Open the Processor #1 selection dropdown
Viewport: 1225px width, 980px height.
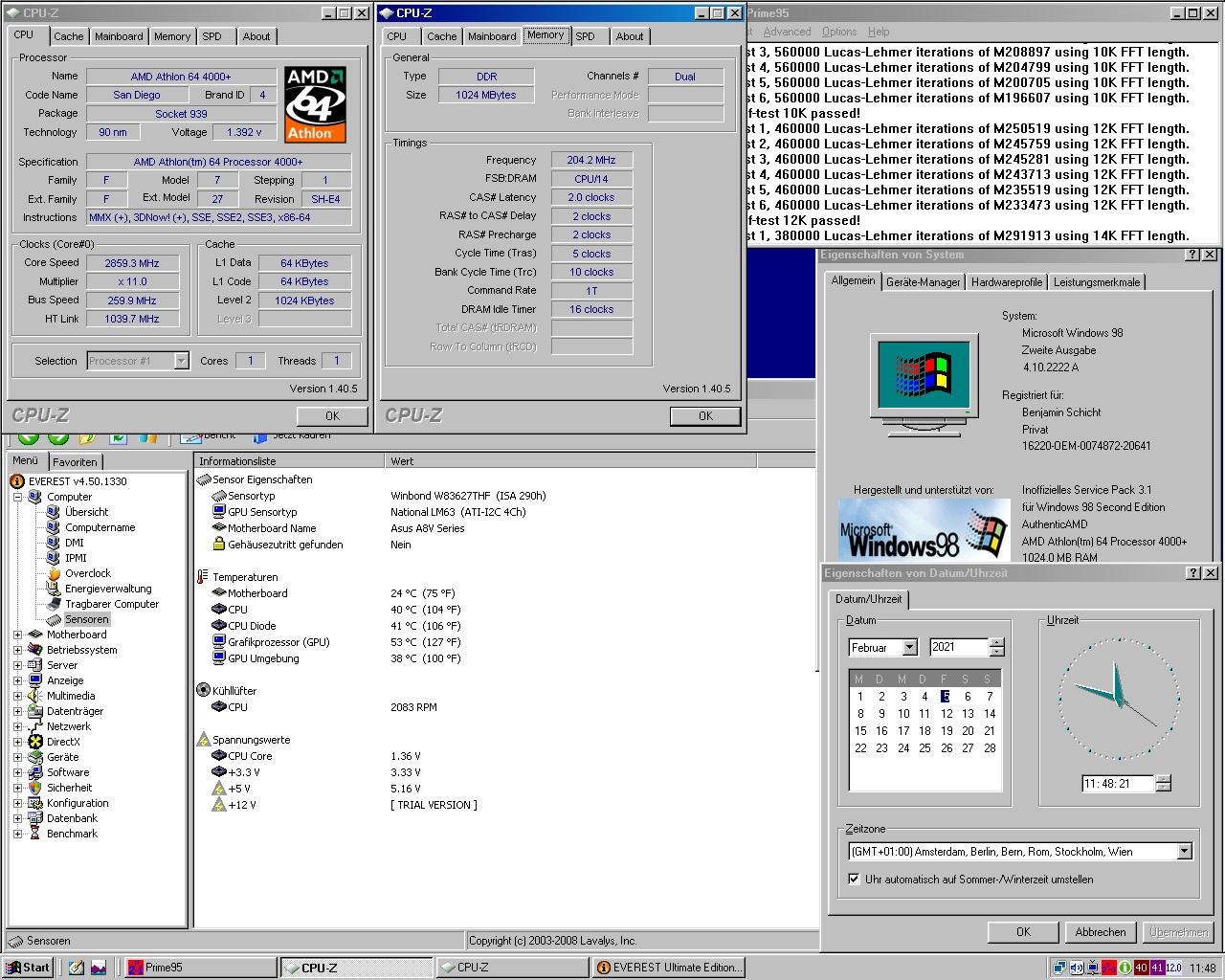click(181, 361)
